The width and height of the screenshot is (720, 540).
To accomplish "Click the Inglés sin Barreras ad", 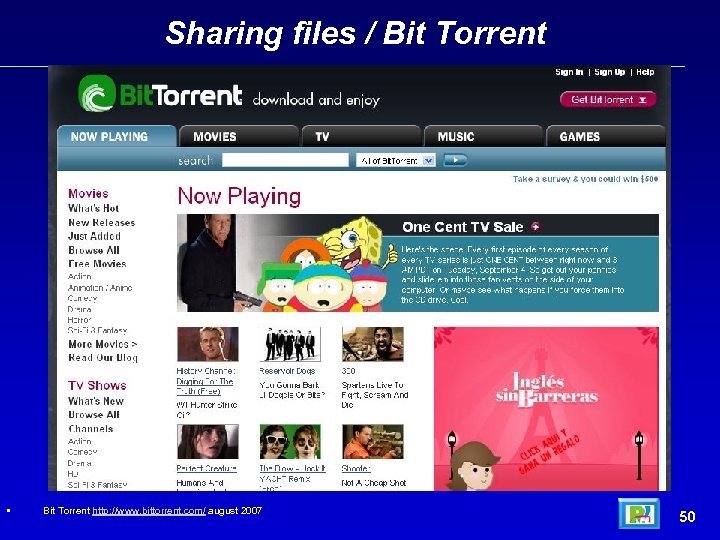I will pos(546,409).
